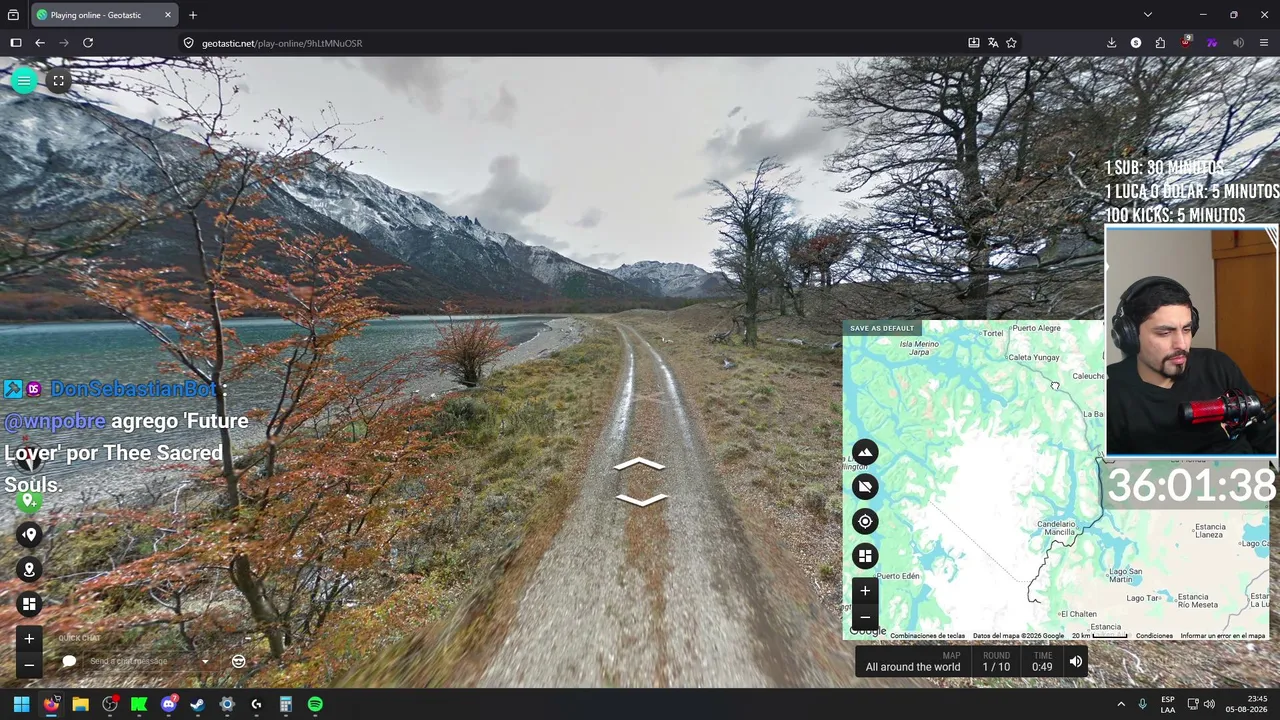Toggle the map labels layer button
This screenshot has width=1280, height=720.
(865, 487)
